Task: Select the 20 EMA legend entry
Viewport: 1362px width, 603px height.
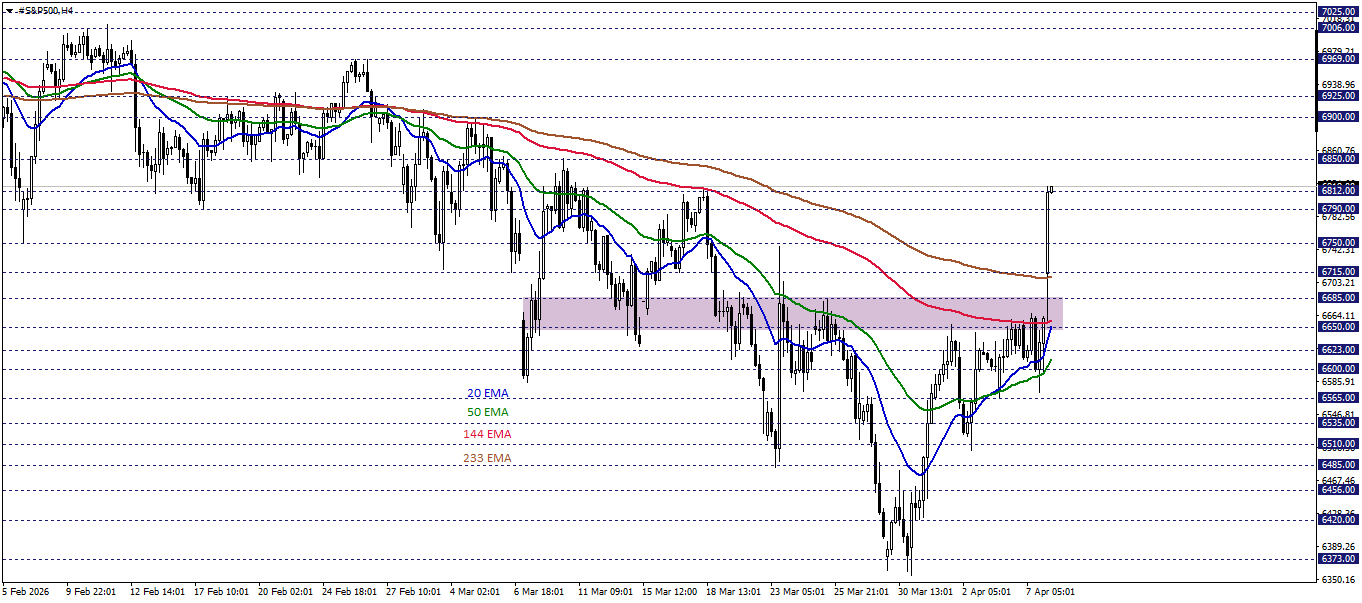Action: pos(490,392)
